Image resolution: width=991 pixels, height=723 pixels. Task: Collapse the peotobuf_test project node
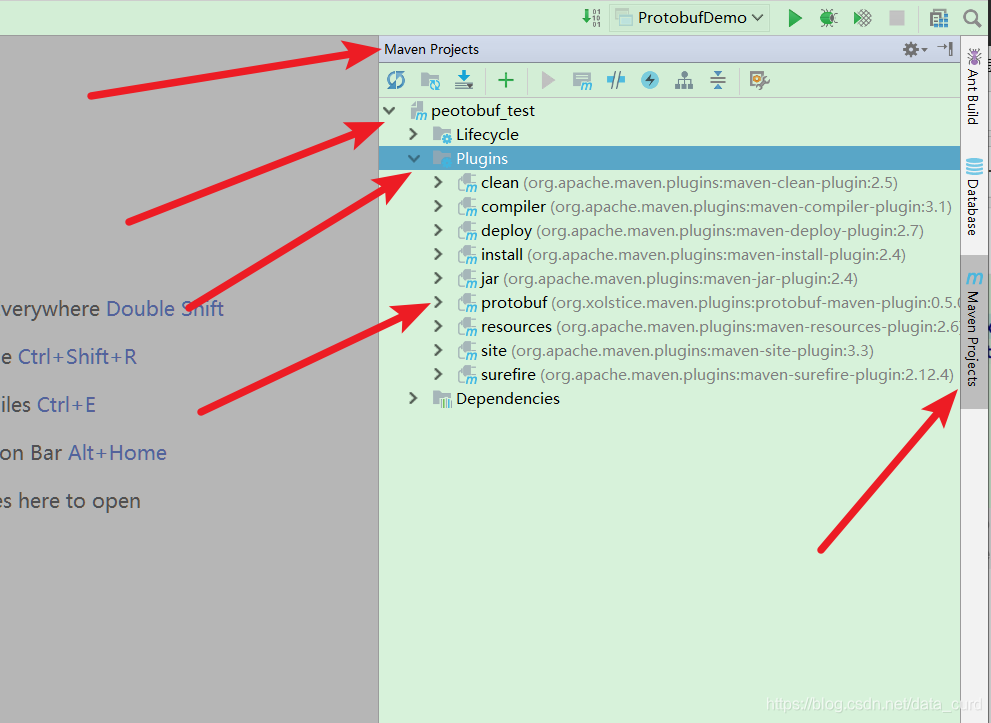(389, 111)
